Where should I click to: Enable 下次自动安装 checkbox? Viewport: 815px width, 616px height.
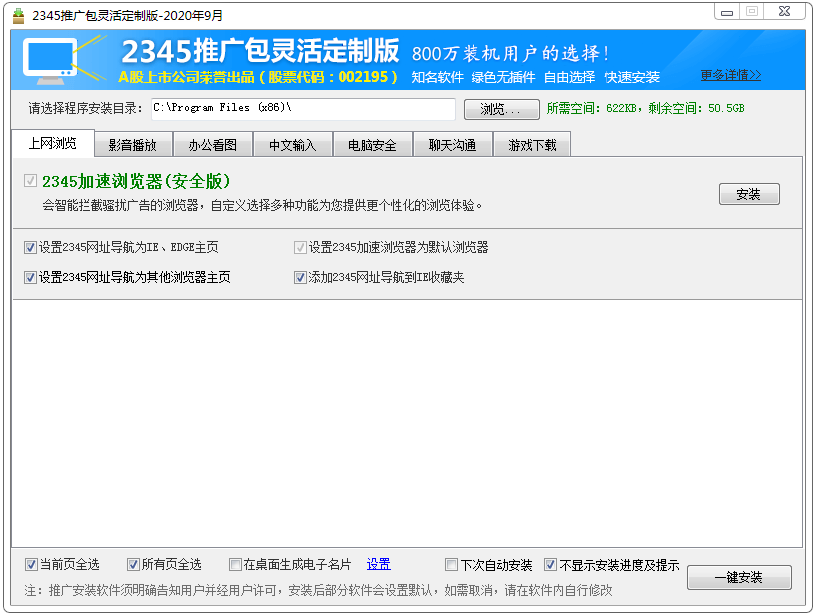point(452,565)
